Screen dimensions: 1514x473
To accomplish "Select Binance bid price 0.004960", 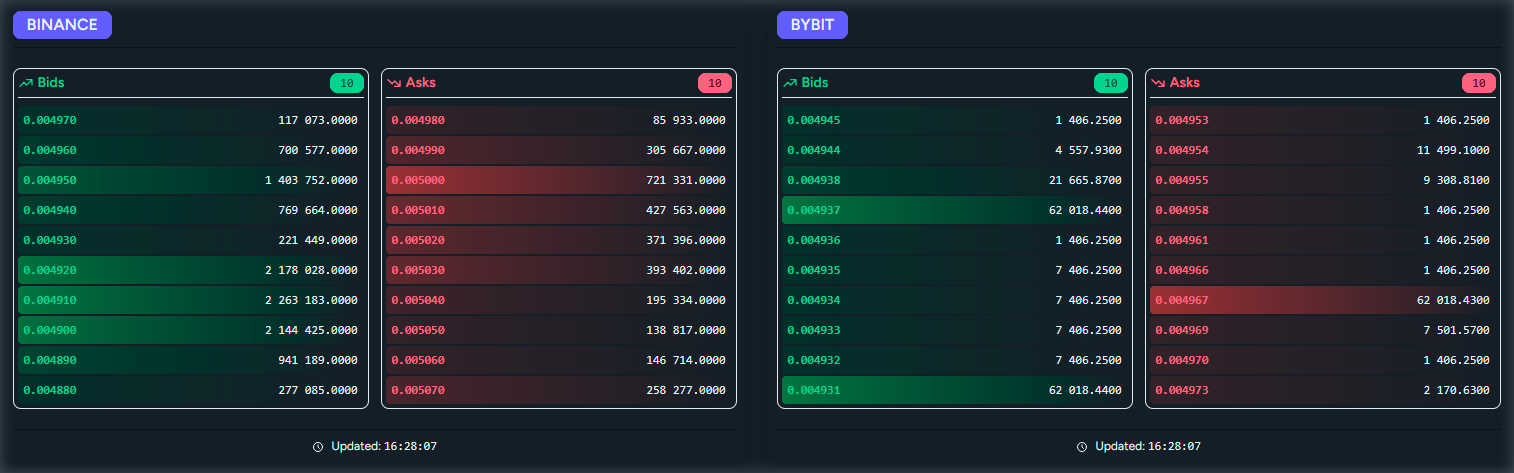I will point(50,150).
